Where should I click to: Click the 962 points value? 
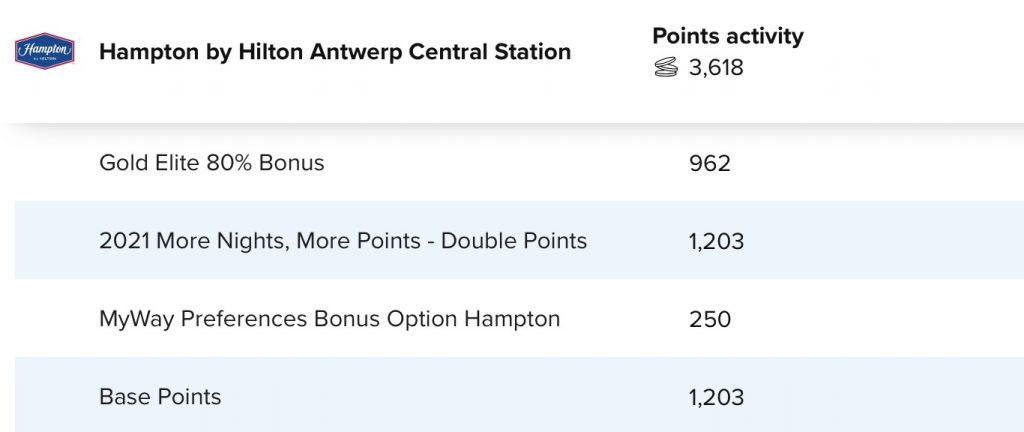[x=710, y=162]
